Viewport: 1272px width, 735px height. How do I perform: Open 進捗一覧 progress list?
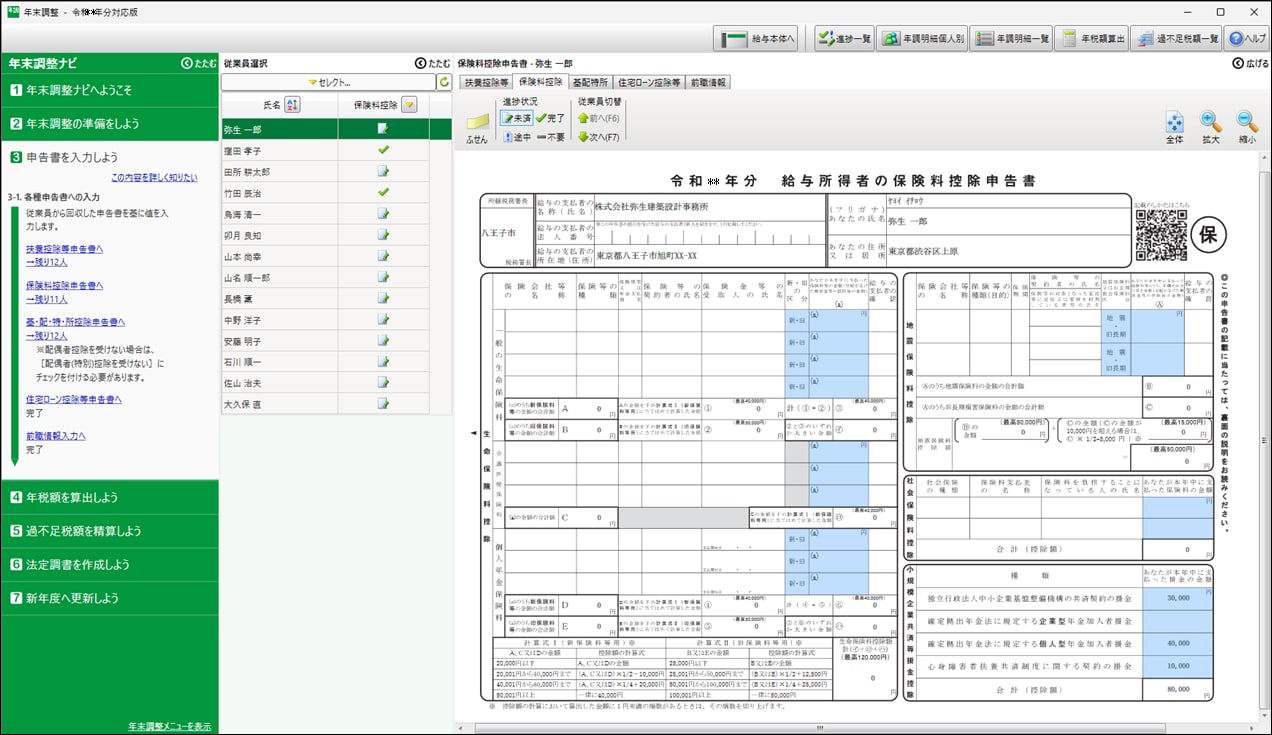[x=843, y=39]
